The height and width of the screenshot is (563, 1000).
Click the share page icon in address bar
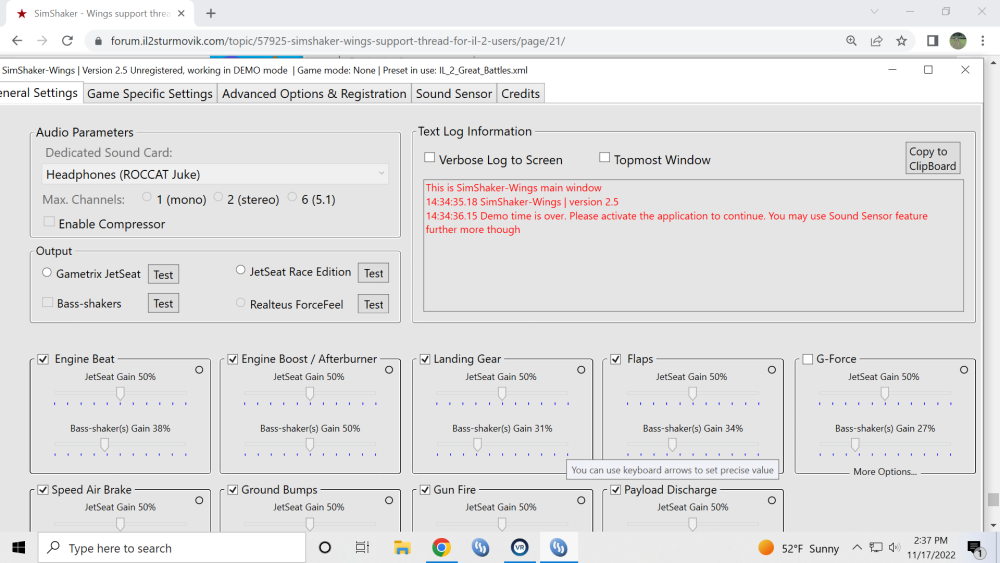click(x=876, y=41)
